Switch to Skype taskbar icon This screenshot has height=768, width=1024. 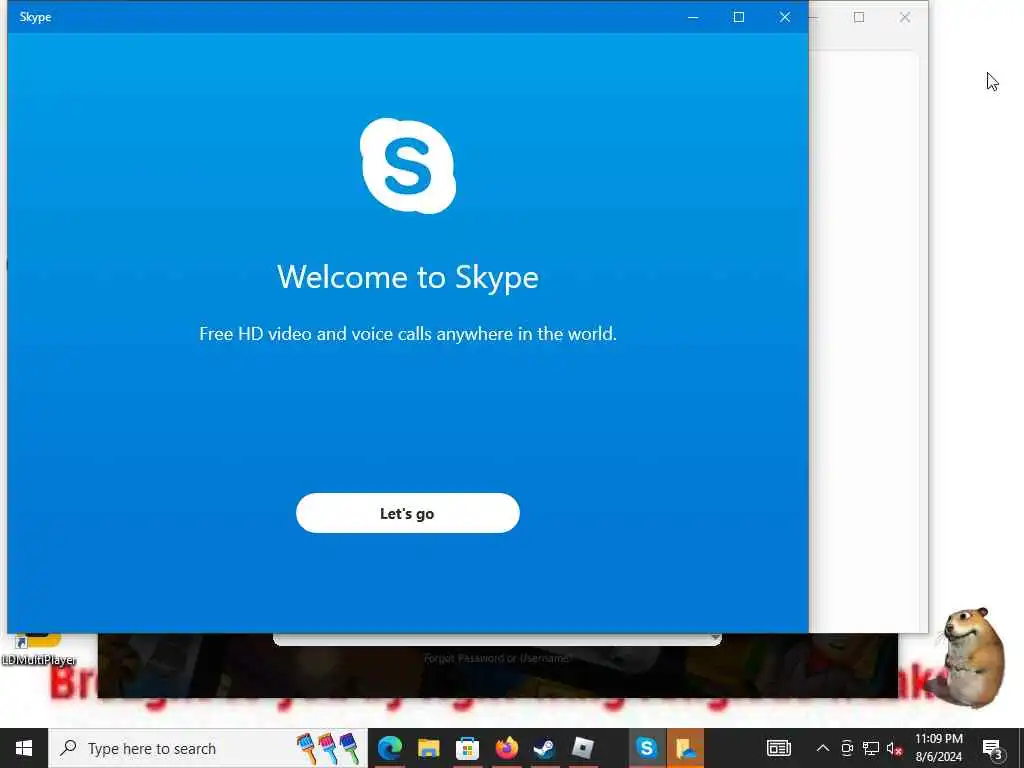[x=646, y=748]
